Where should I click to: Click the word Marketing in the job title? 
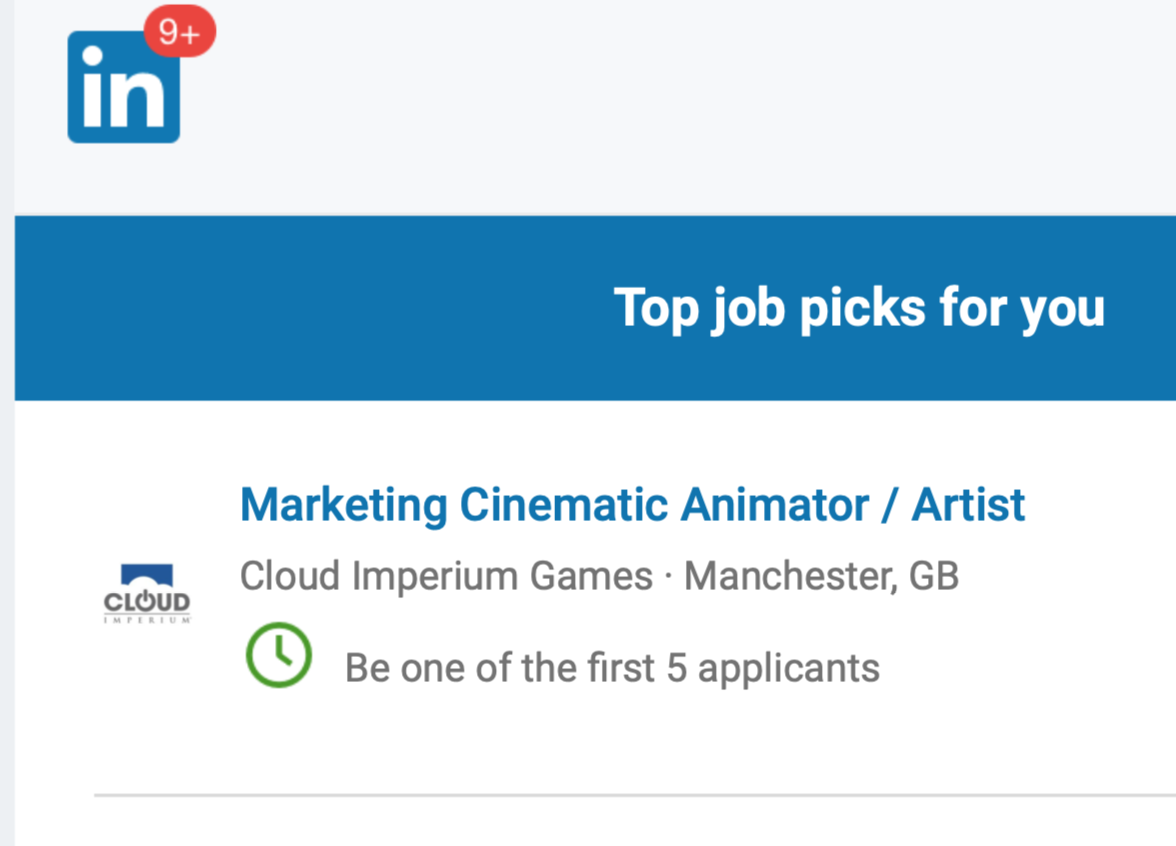(x=344, y=506)
